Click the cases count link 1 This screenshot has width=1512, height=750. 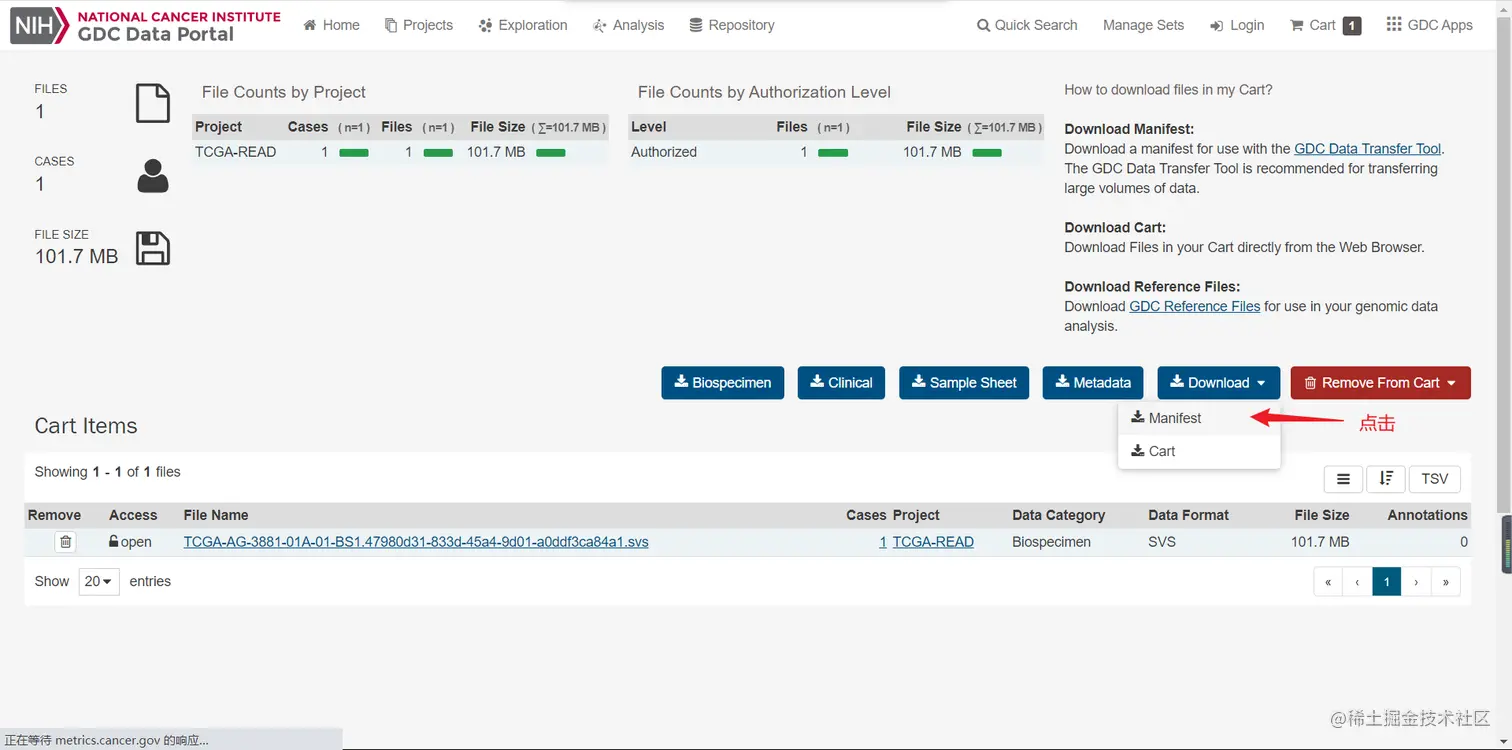click(883, 542)
